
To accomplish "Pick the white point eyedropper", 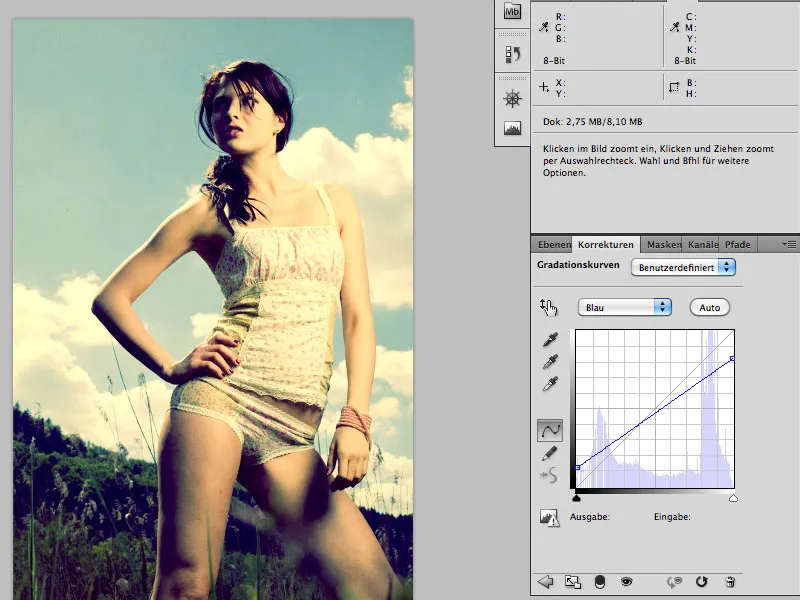I will click(549, 384).
